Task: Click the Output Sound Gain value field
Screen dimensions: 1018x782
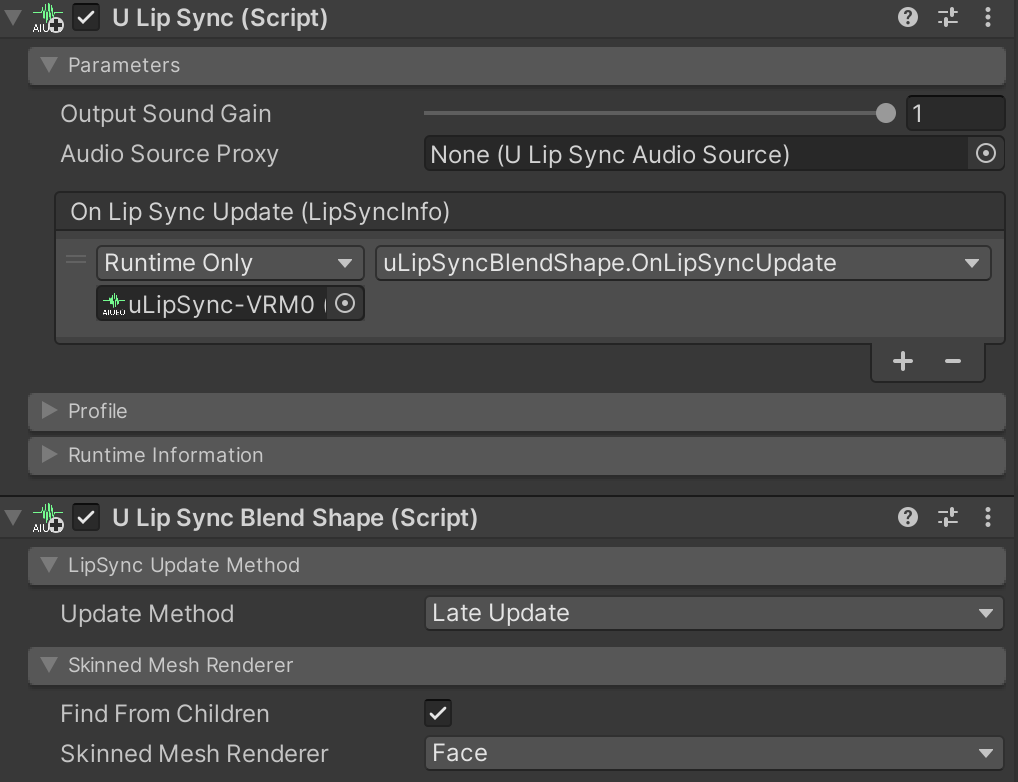Action: point(956,113)
